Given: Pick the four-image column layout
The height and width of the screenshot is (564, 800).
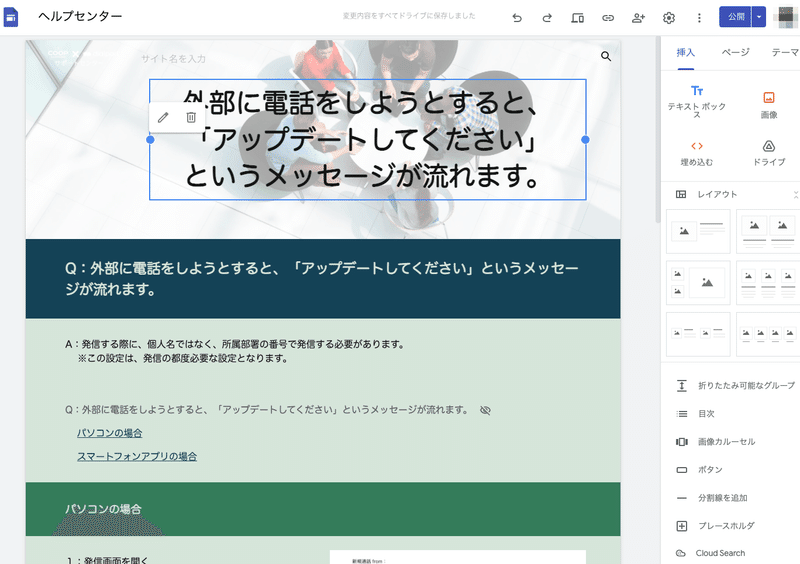Looking at the screenshot, I should 768,334.
